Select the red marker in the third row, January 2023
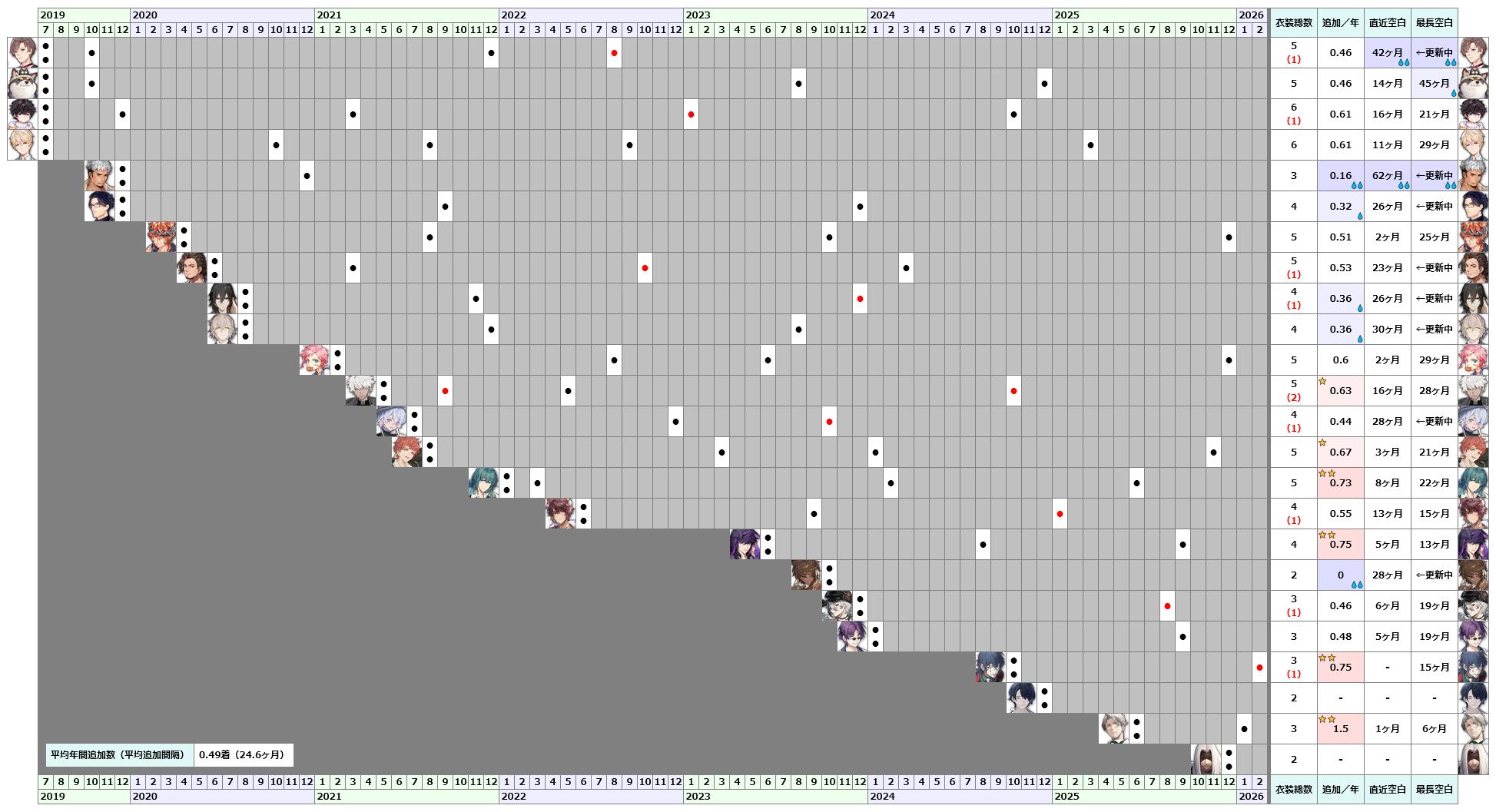 691,114
